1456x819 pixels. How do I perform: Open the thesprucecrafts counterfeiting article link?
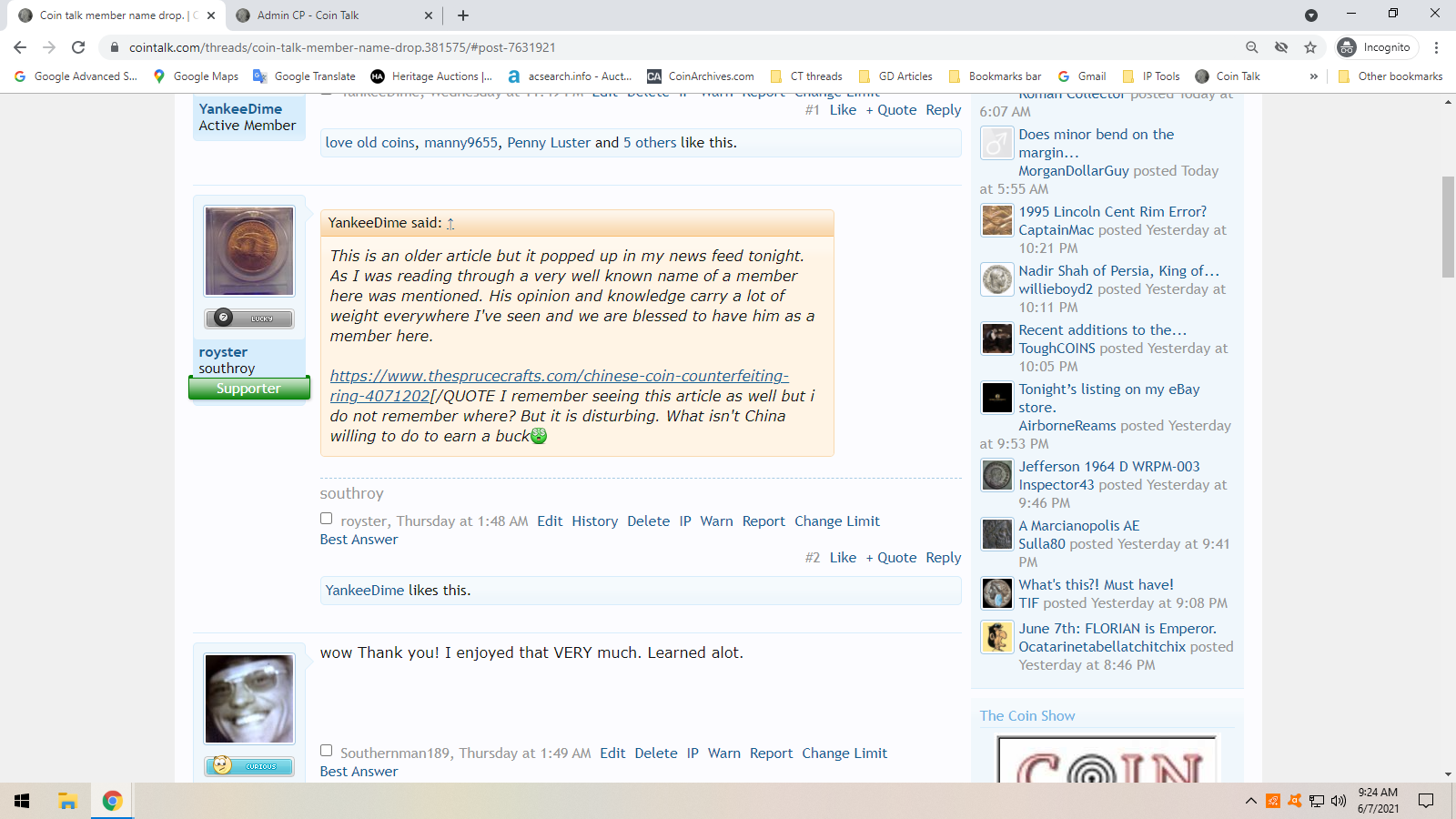coord(559,377)
